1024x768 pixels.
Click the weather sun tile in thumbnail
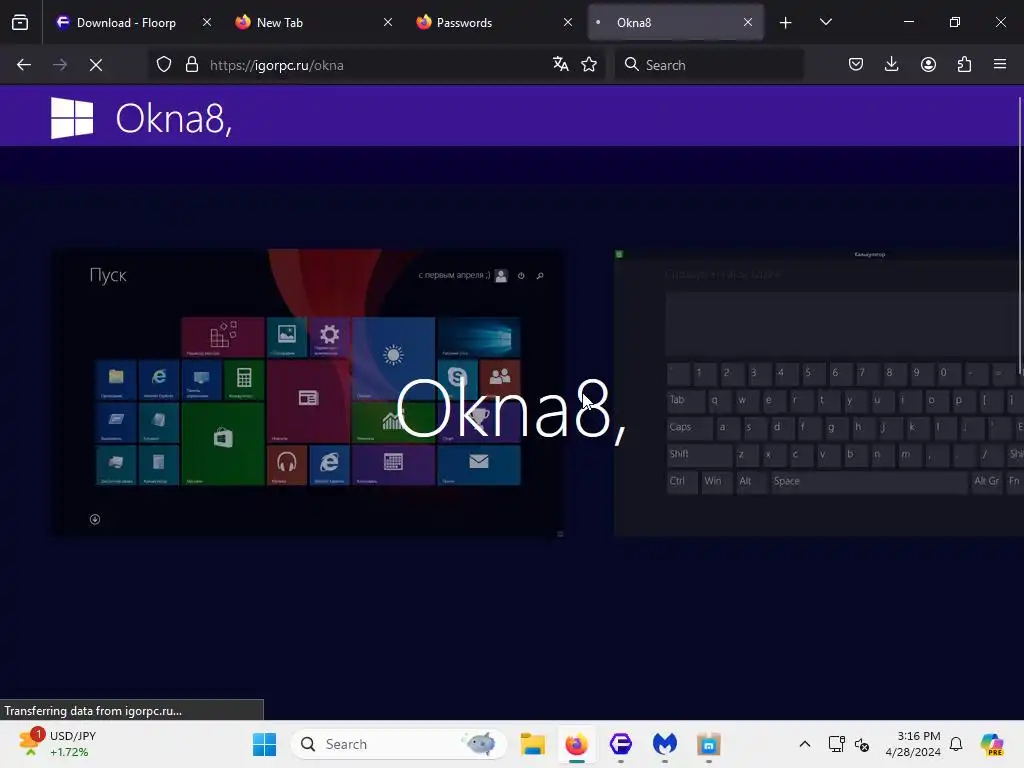click(393, 358)
